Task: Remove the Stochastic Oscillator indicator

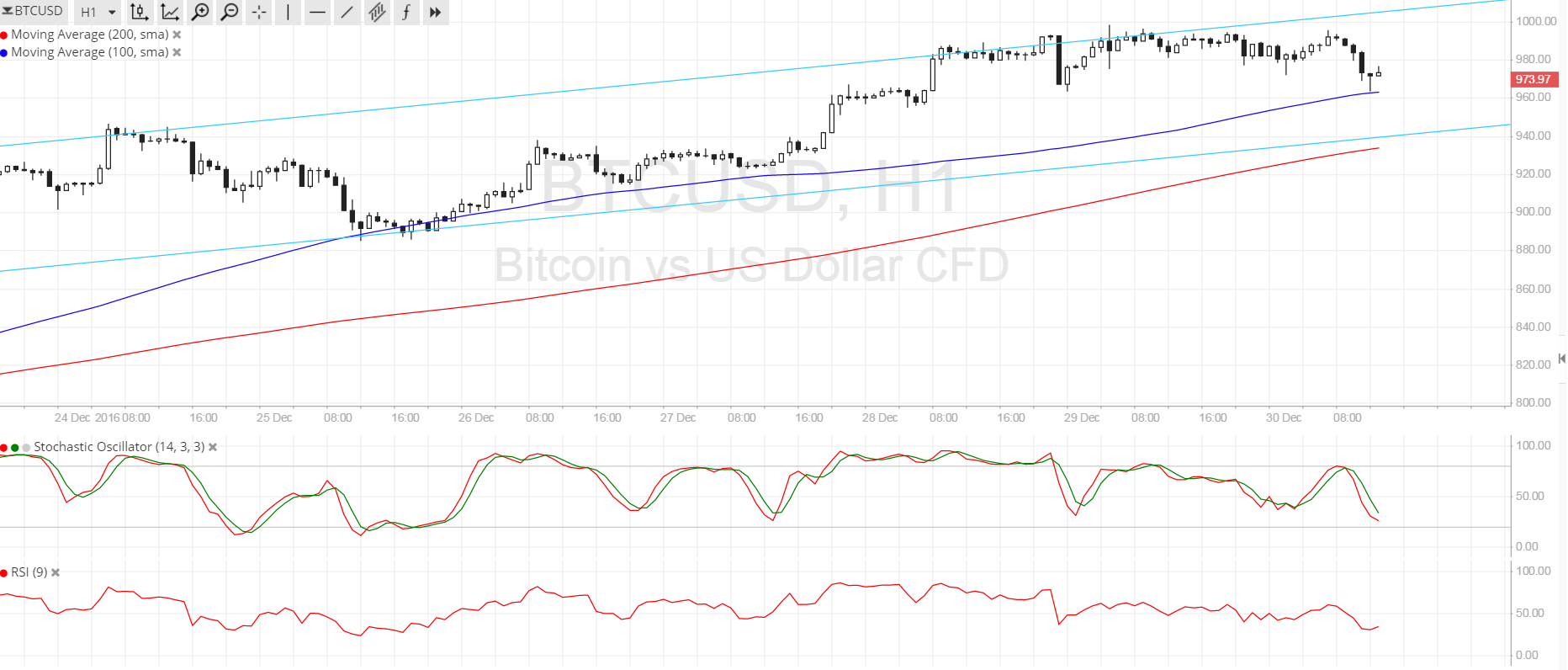Action: tap(213, 447)
